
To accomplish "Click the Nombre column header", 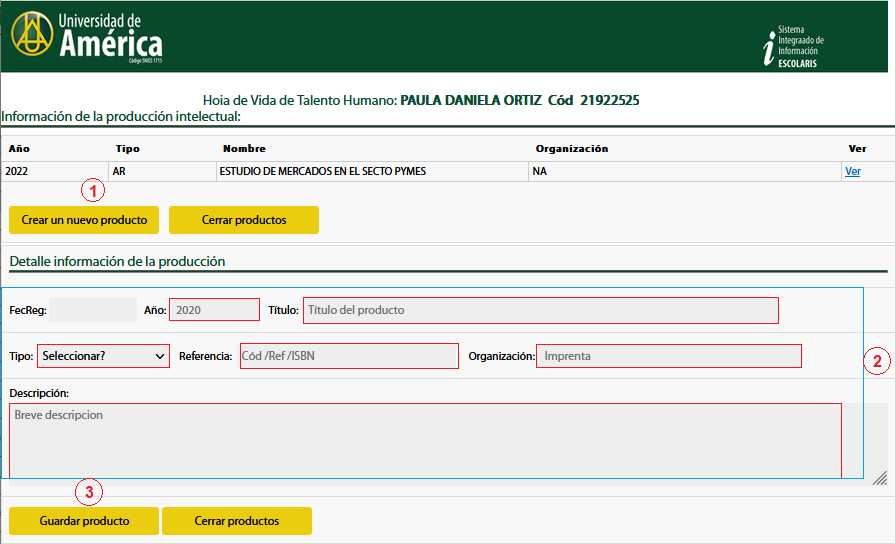I will [x=244, y=148].
